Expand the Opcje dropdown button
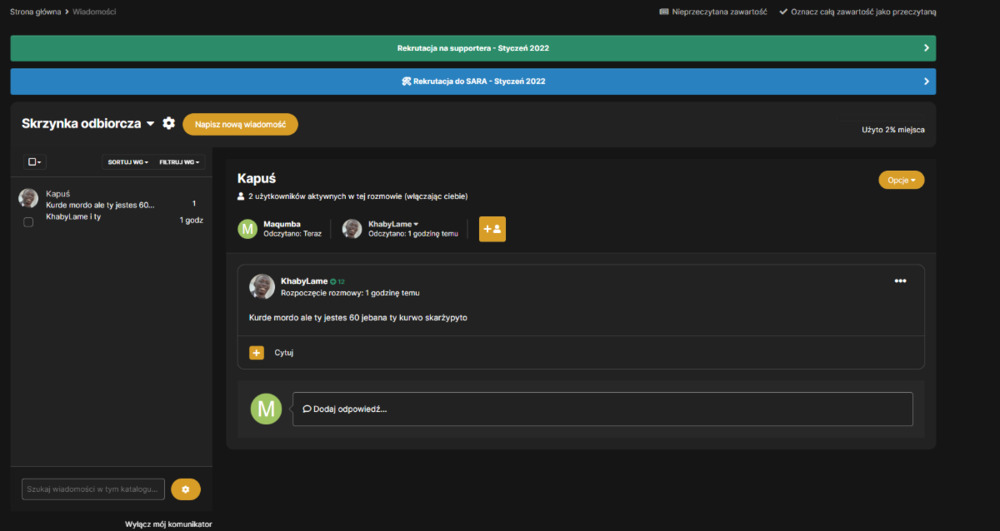1000x531 pixels. click(901, 180)
